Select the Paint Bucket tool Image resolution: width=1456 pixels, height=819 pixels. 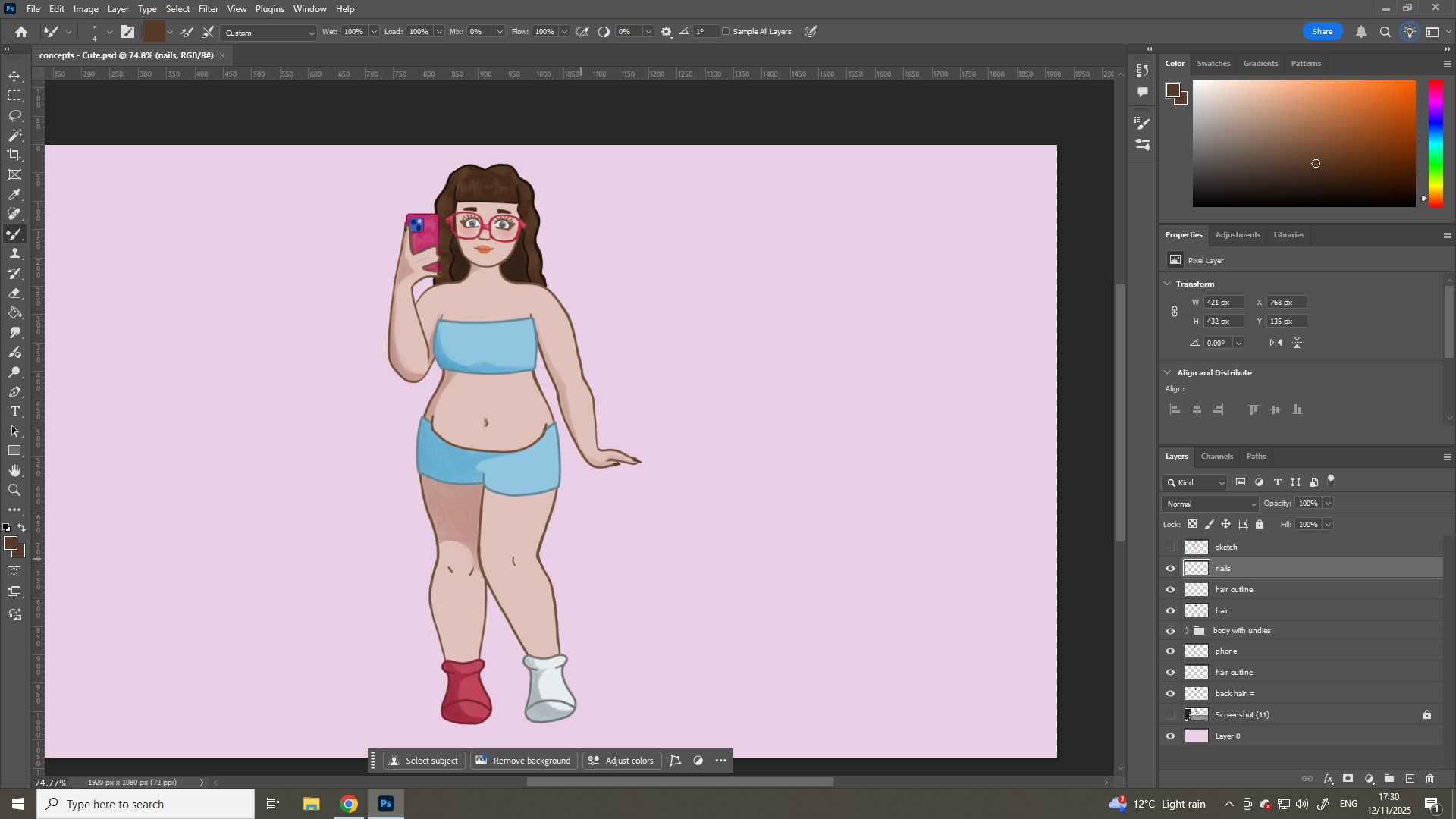tap(14, 313)
